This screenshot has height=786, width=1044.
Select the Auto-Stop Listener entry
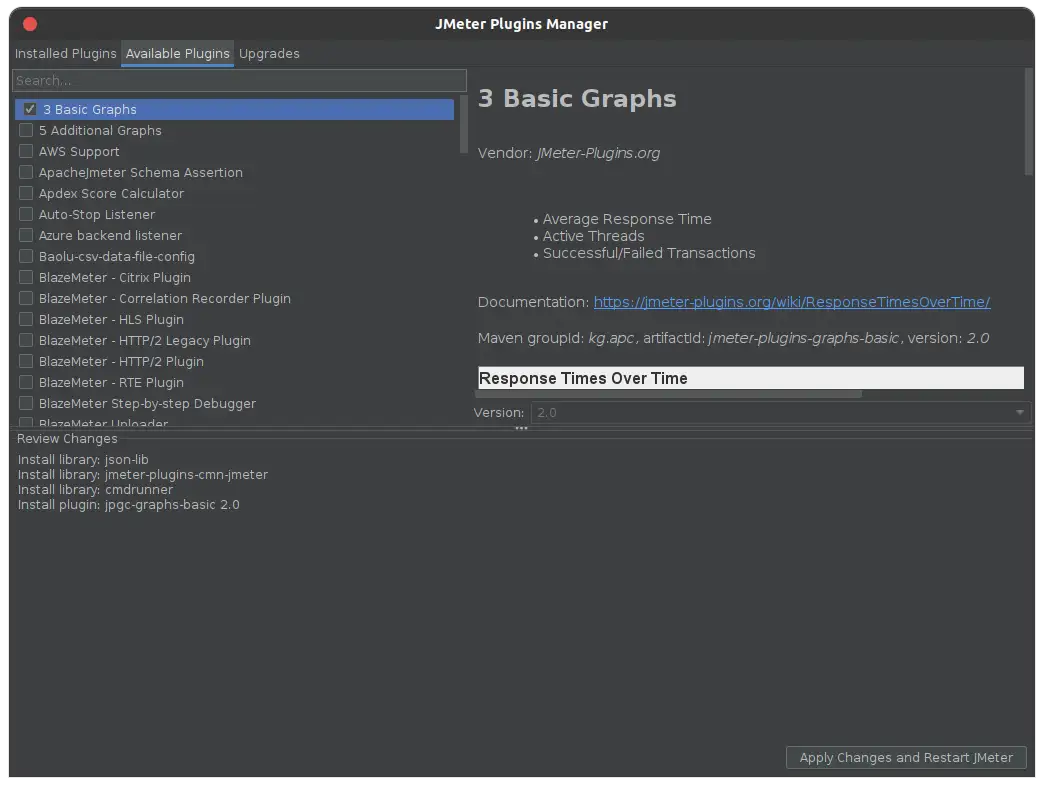click(x=97, y=214)
